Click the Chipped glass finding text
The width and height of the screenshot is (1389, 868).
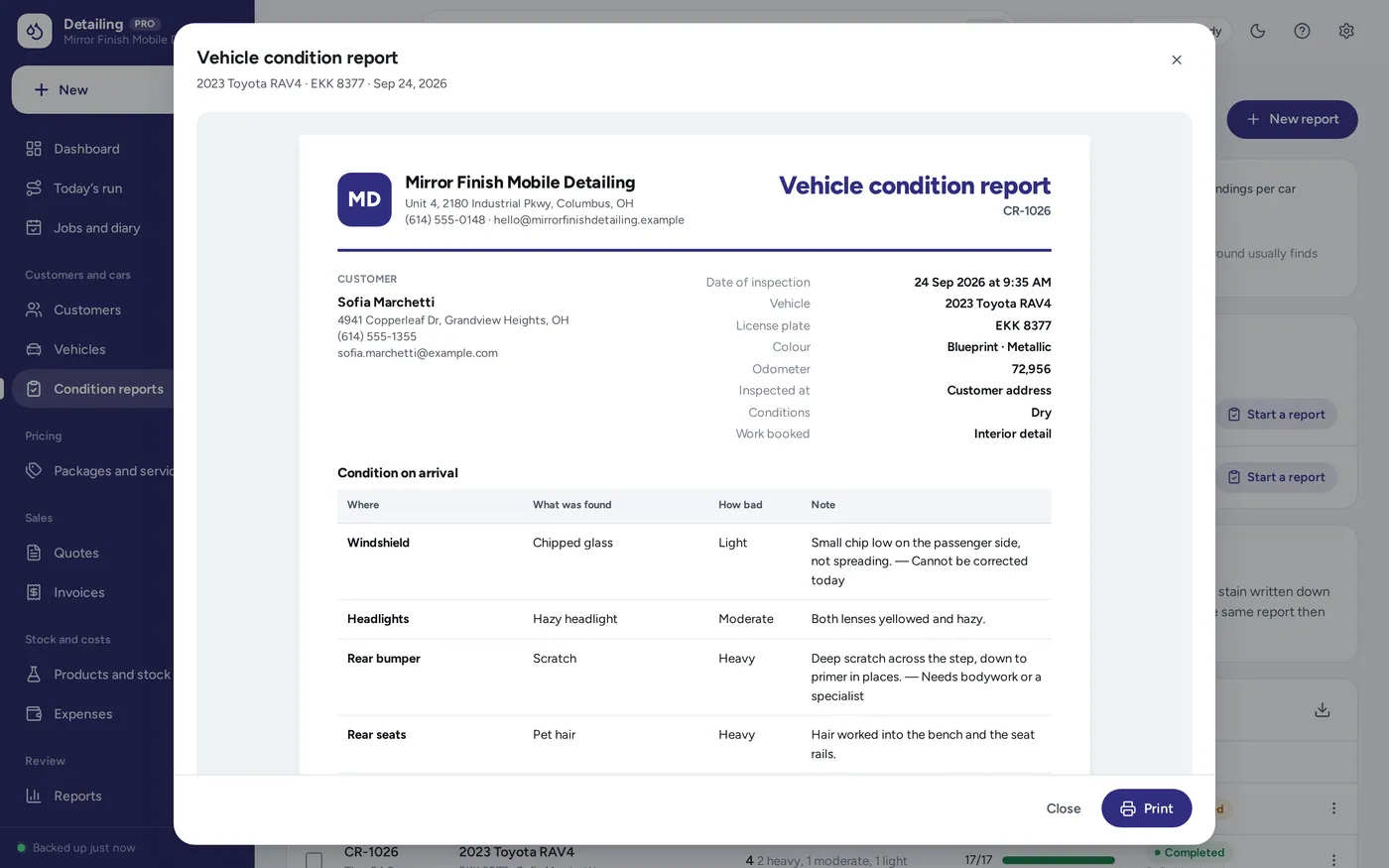click(x=572, y=543)
